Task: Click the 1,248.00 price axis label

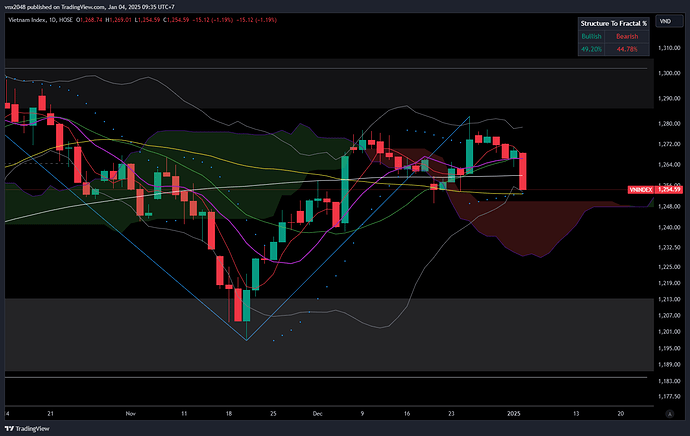Action: (x=669, y=206)
